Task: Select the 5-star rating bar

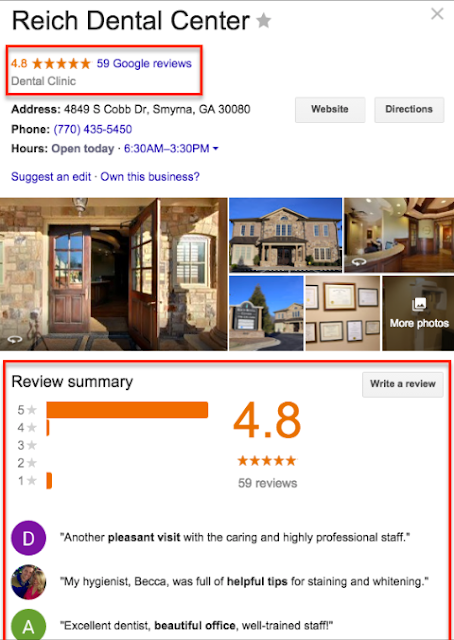Action: pos(127,410)
